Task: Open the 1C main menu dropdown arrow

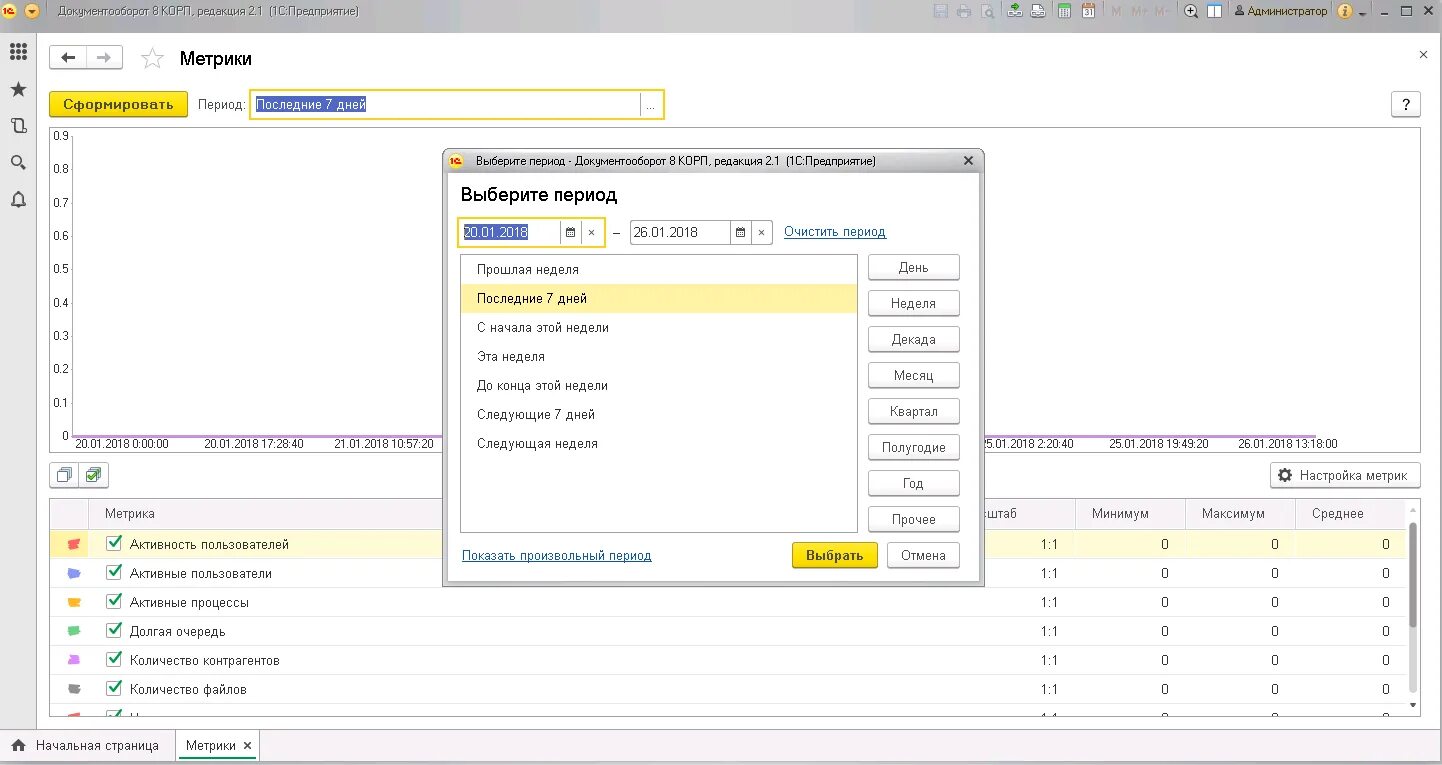Action: pos(32,11)
